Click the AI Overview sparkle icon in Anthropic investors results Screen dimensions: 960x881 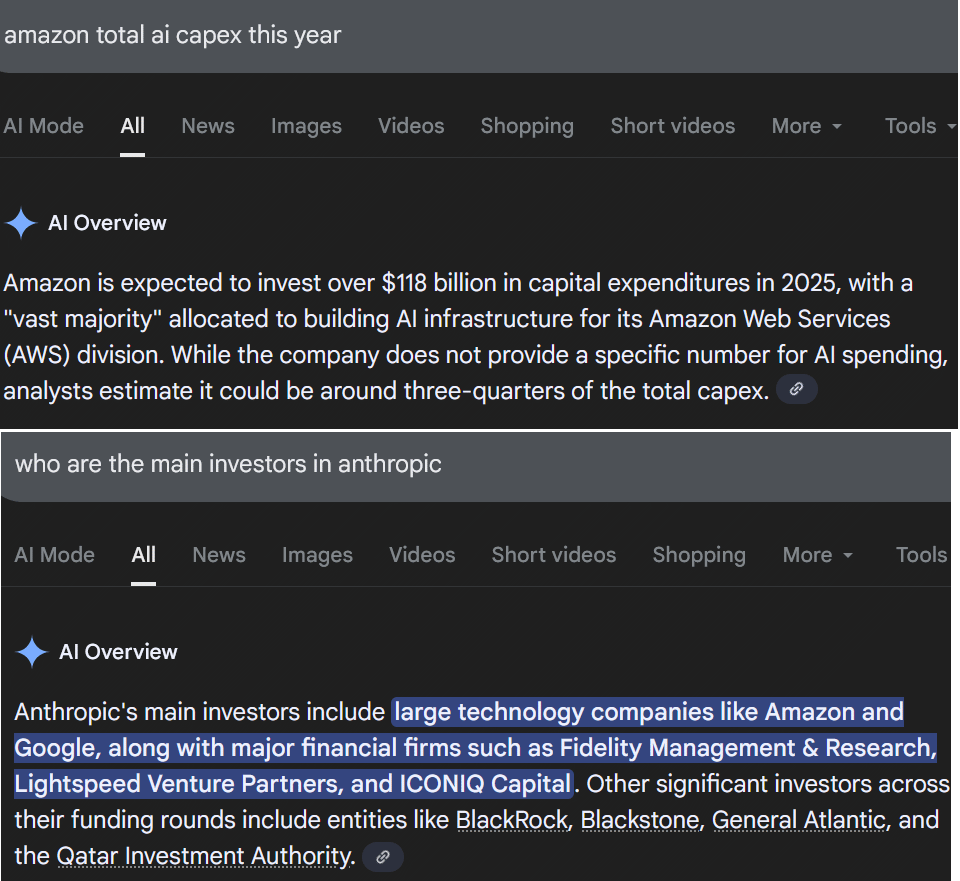click(x=32, y=652)
